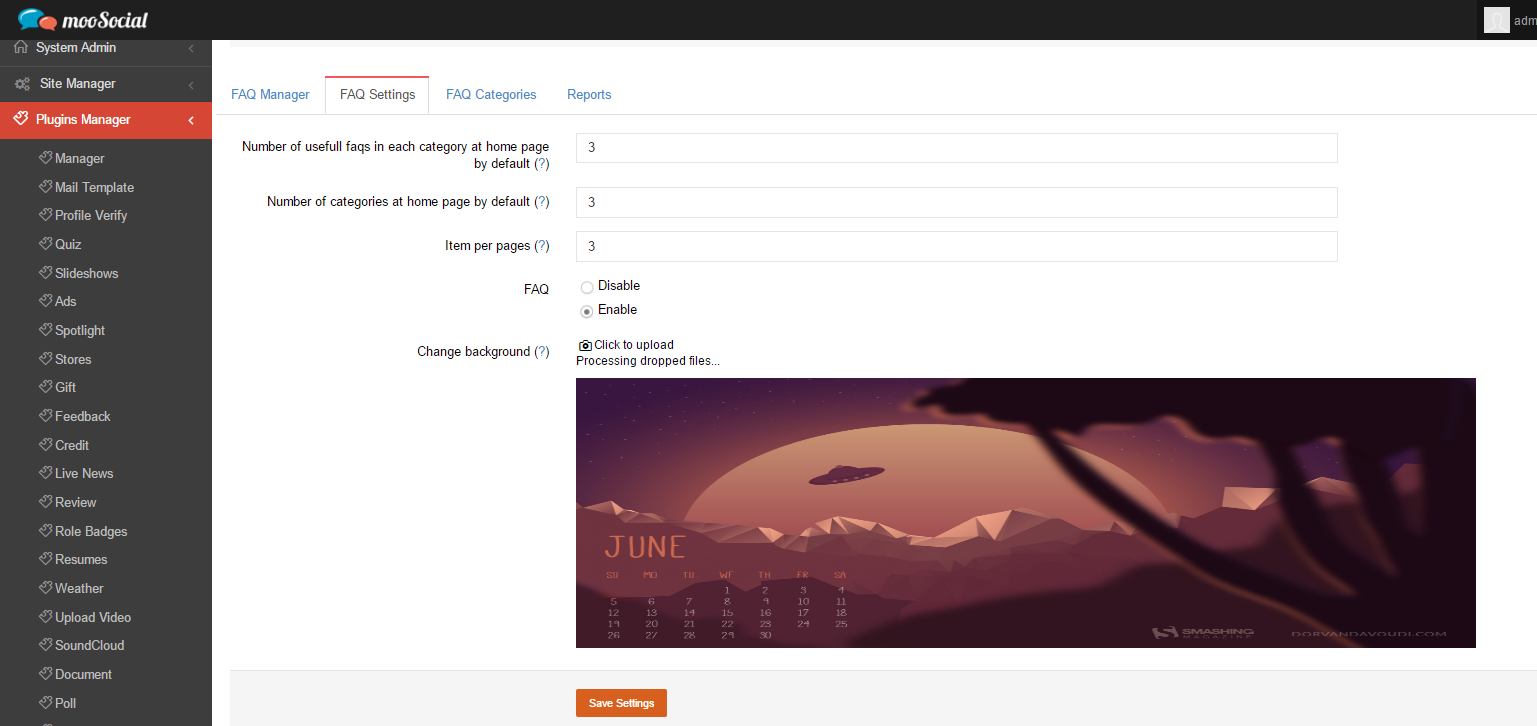This screenshot has width=1537, height=726.
Task: Click the tag icon beside Live News
Action: [x=45, y=473]
